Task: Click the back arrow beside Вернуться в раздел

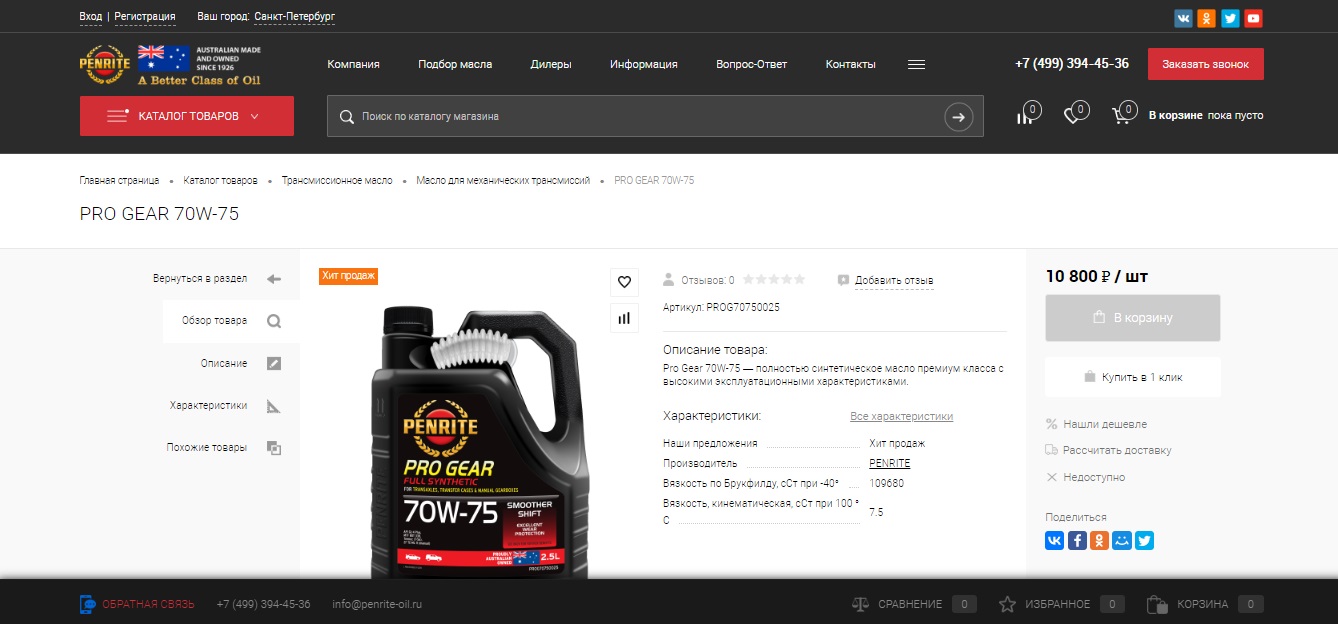Action: tap(274, 279)
